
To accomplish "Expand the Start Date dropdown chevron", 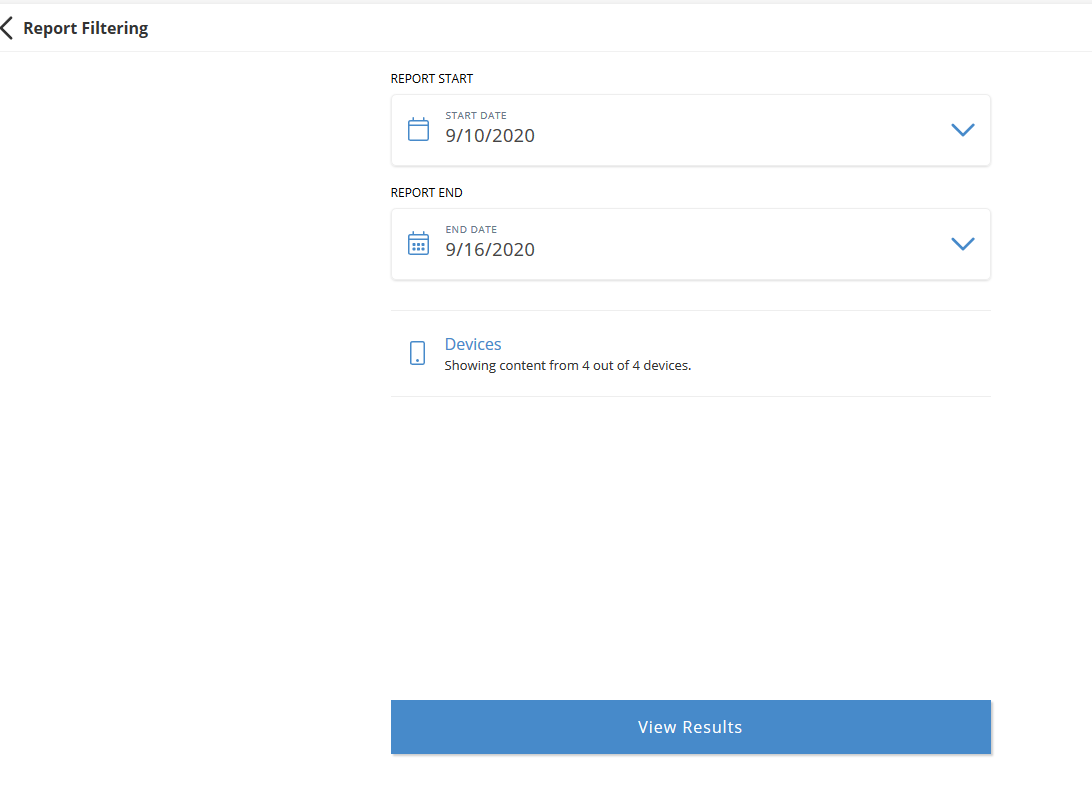I will coord(962,130).
